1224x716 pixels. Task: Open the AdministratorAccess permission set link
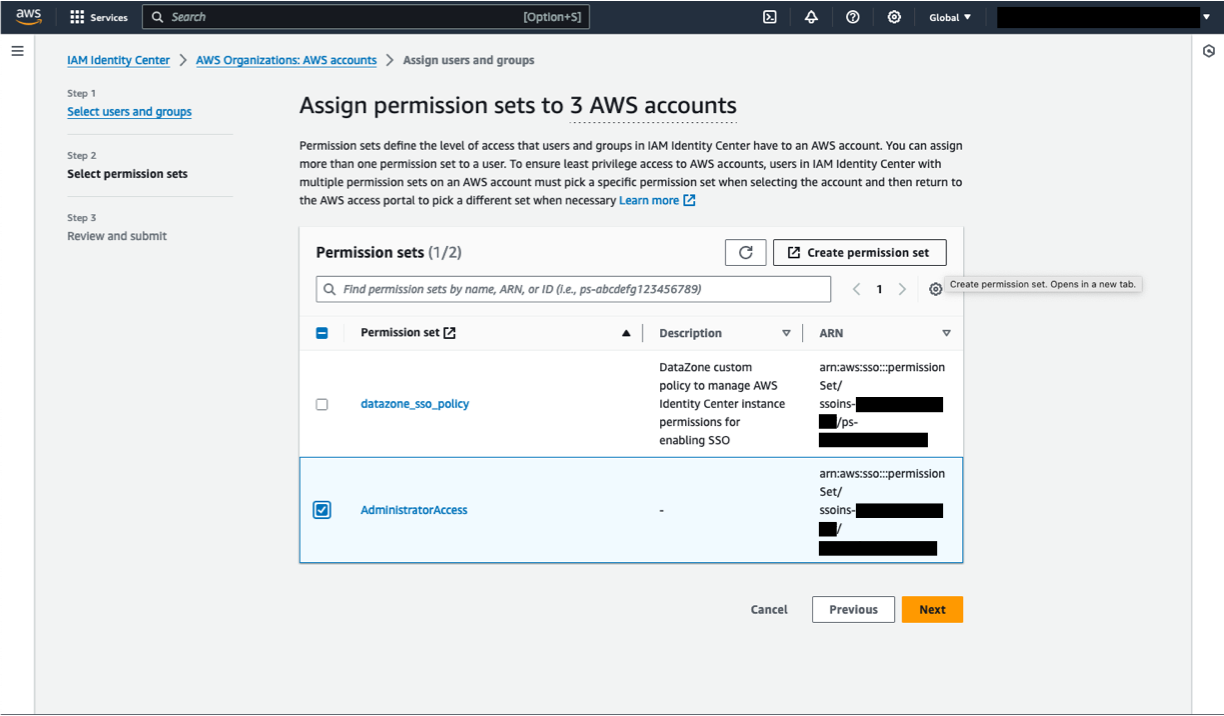point(414,510)
